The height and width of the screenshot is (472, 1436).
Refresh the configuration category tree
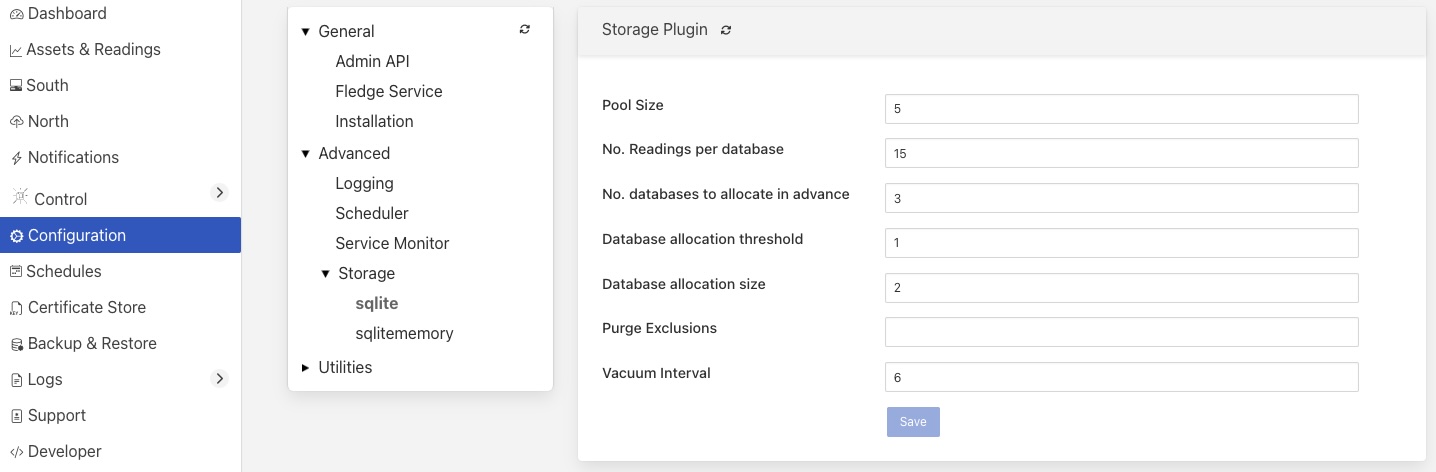(525, 30)
